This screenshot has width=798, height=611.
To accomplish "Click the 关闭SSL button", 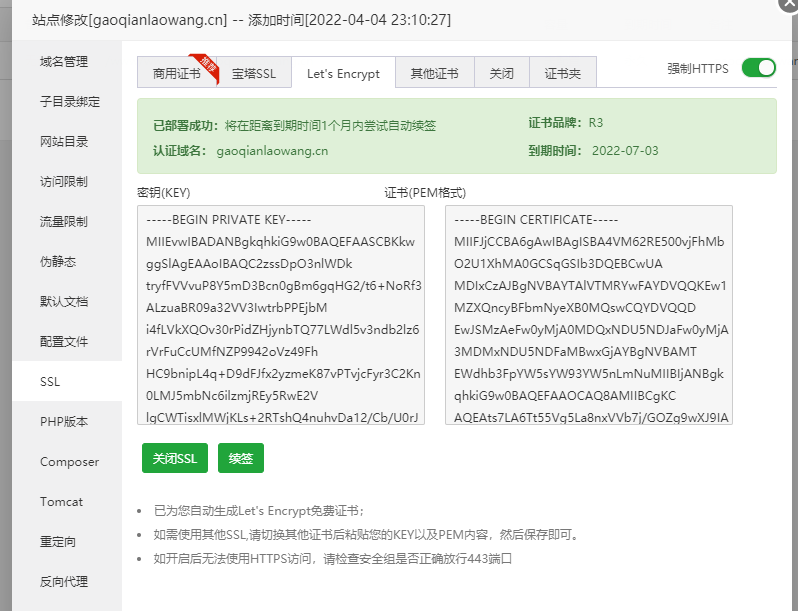I will (x=175, y=458).
